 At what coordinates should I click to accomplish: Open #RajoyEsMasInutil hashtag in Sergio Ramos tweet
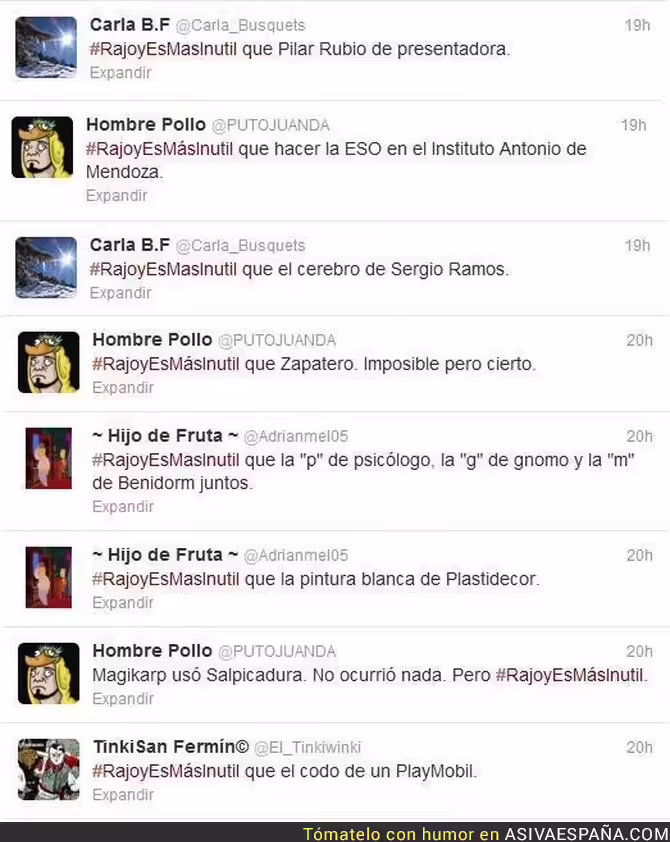pos(163,269)
